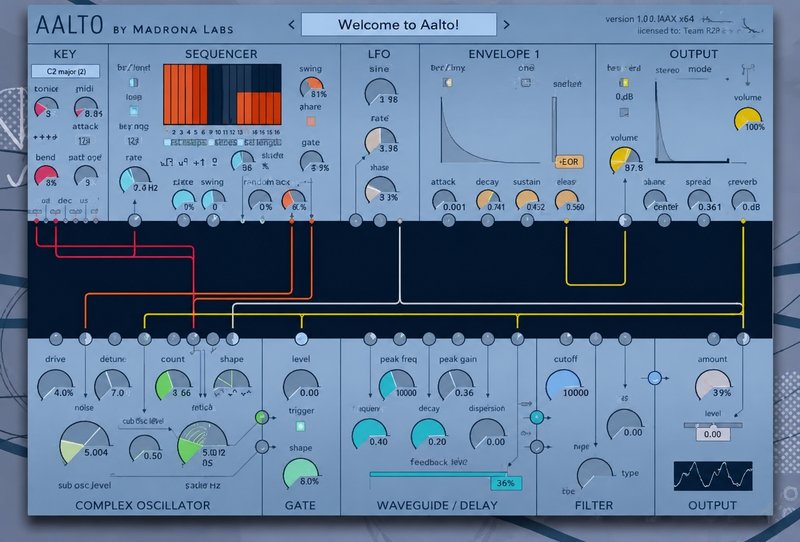Open the 'Welcome to Aalto!' preset menu

(x=398, y=24)
